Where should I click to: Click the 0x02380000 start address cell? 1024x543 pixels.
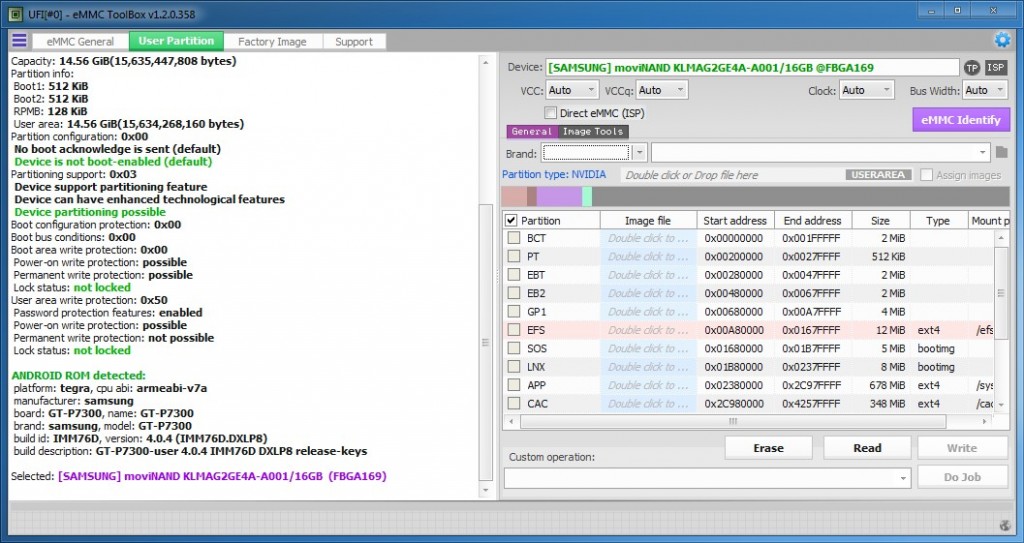[x=735, y=385]
